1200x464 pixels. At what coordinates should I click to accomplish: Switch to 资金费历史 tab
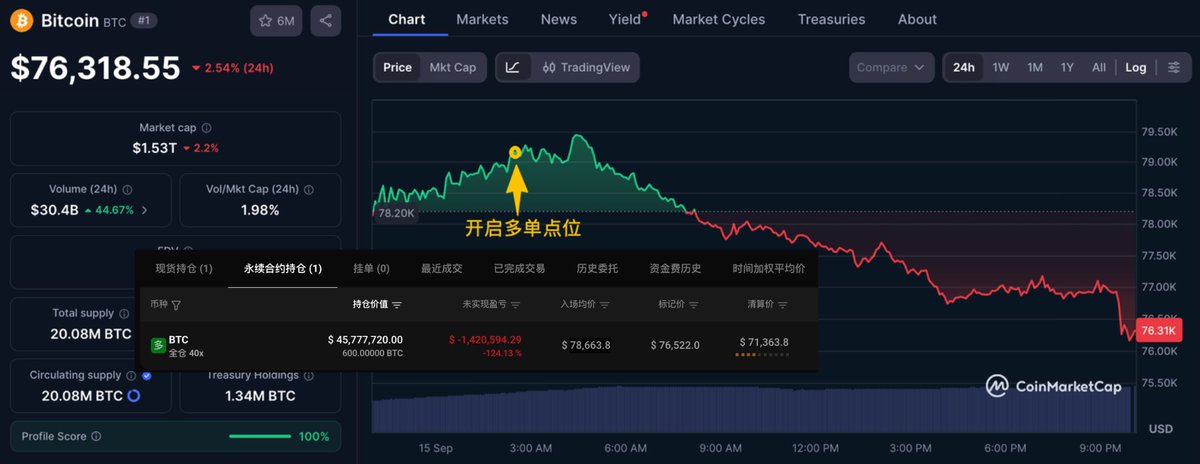675,268
